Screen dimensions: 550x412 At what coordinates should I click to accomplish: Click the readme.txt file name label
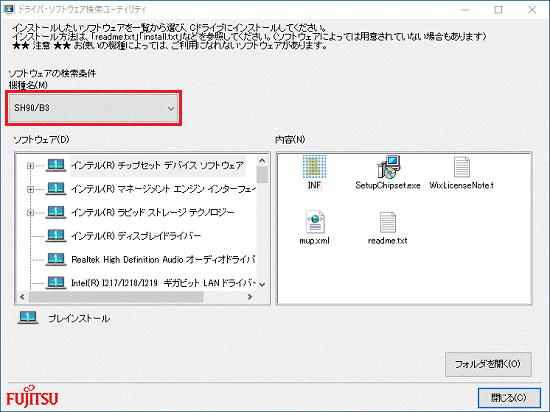click(388, 241)
